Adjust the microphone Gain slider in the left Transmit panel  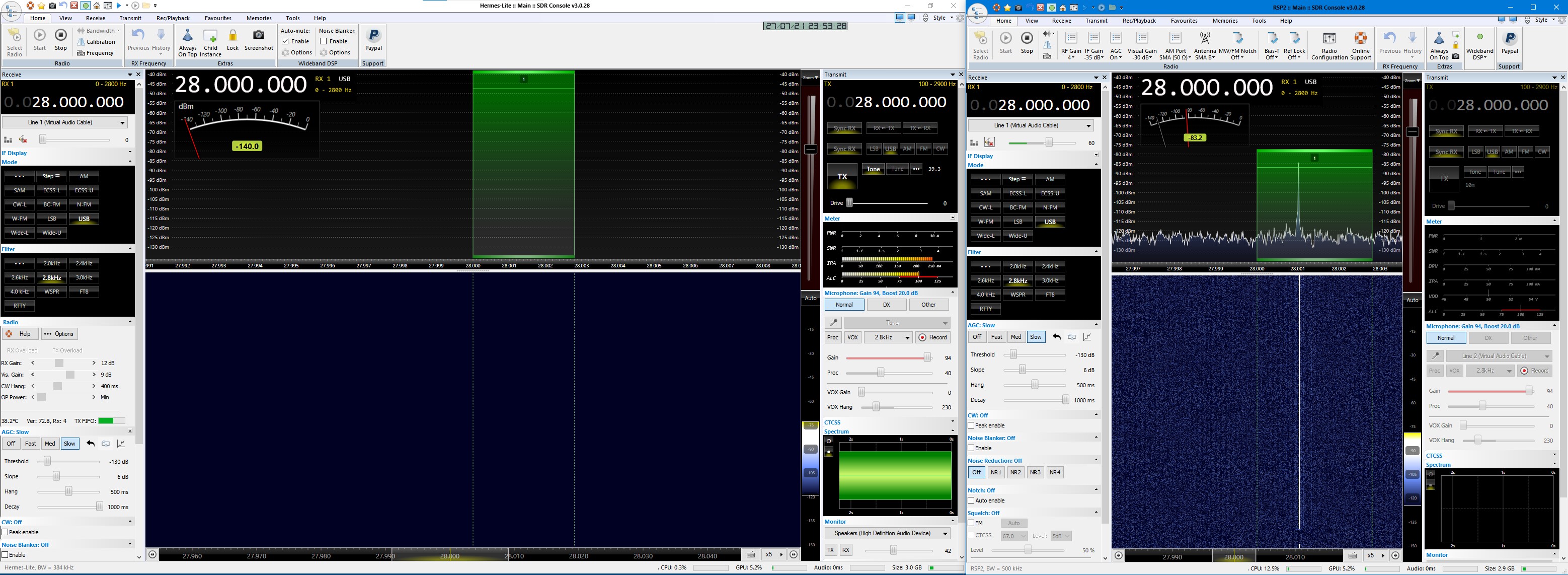click(x=927, y=357)
